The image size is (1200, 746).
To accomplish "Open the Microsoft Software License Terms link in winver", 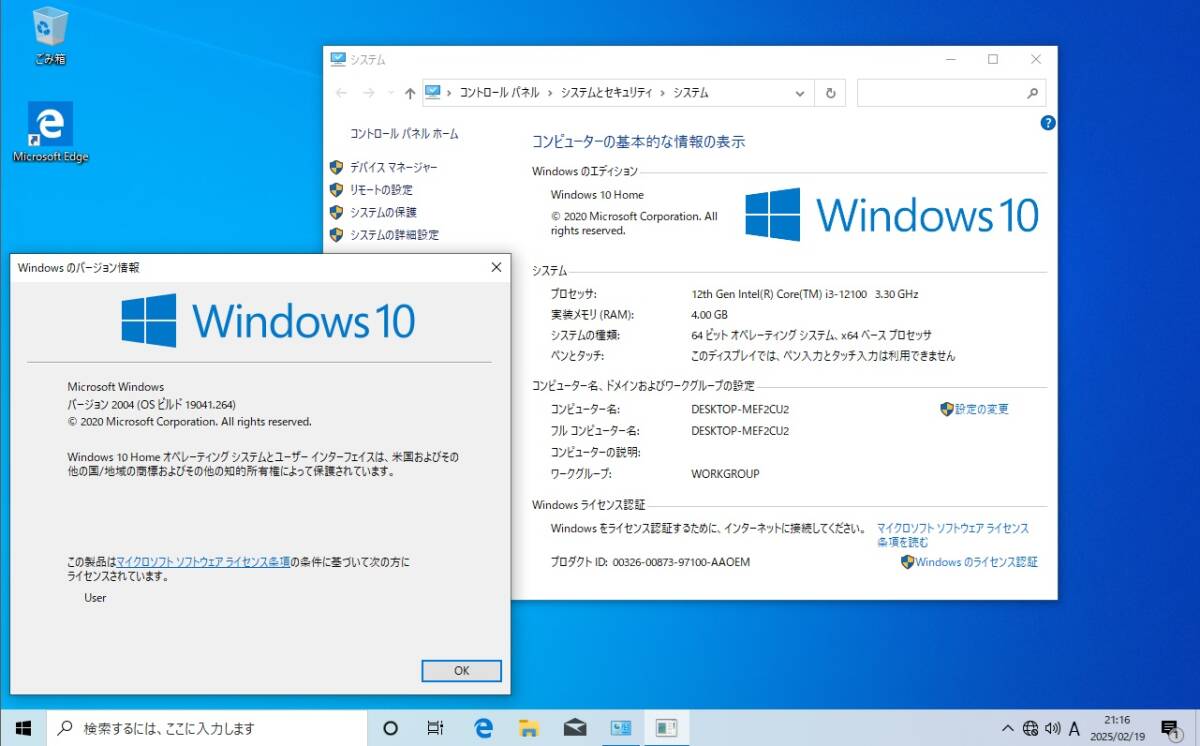I will point(203,562).
